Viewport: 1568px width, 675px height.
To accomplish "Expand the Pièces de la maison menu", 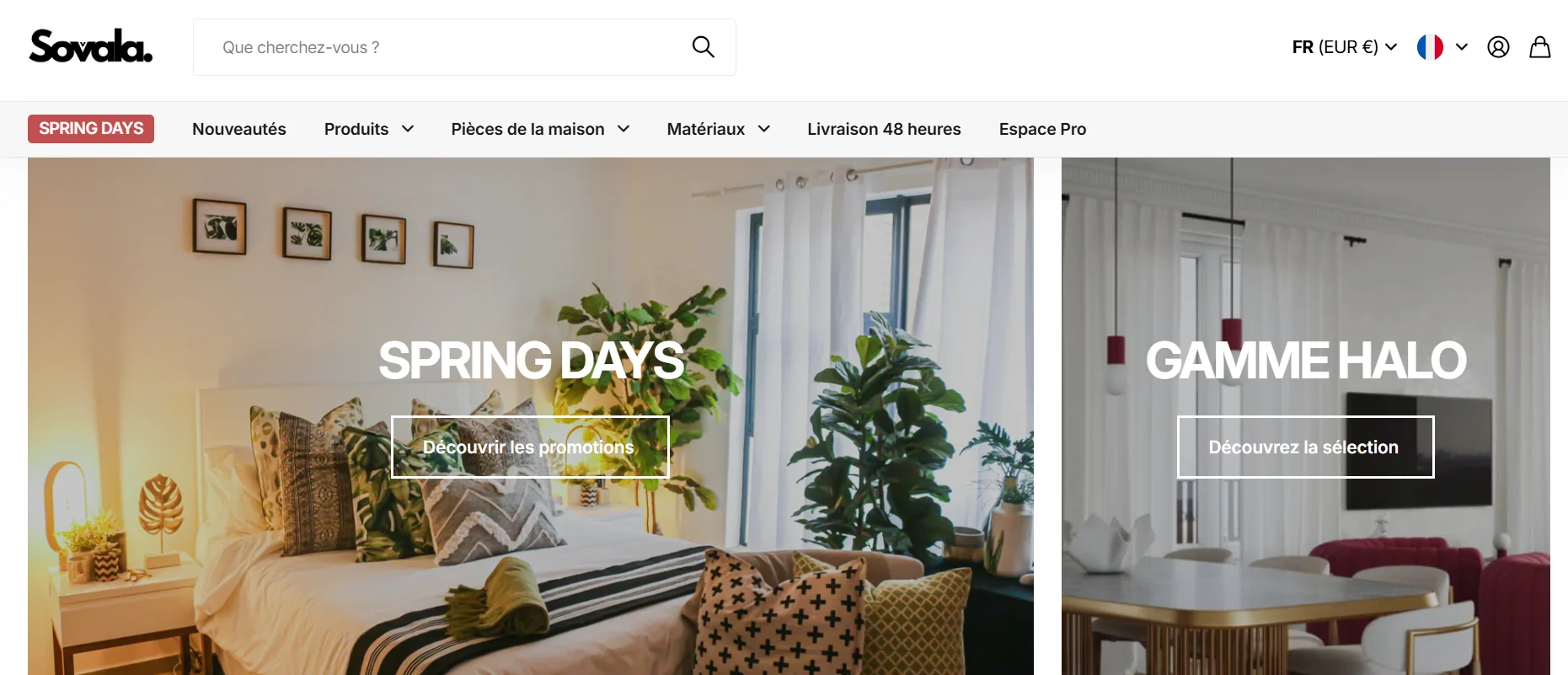I will pyautogui.click(x=540, y=129).
